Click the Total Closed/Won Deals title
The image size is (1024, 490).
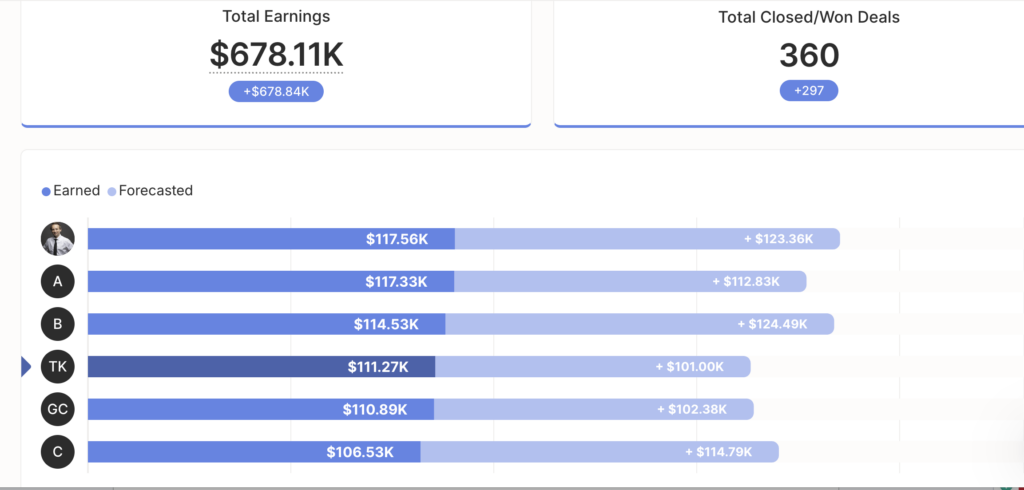click(x=809, y=17)
